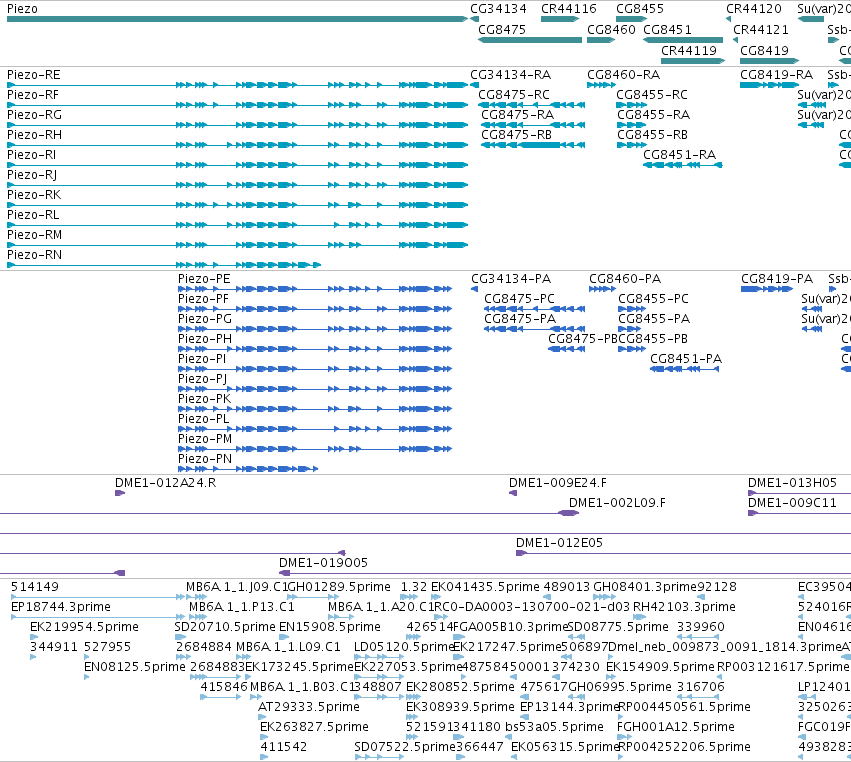This screenshot has height=762, width=851.
Task: Click the Piezo-RH transcript label
Action: point(34,135)
